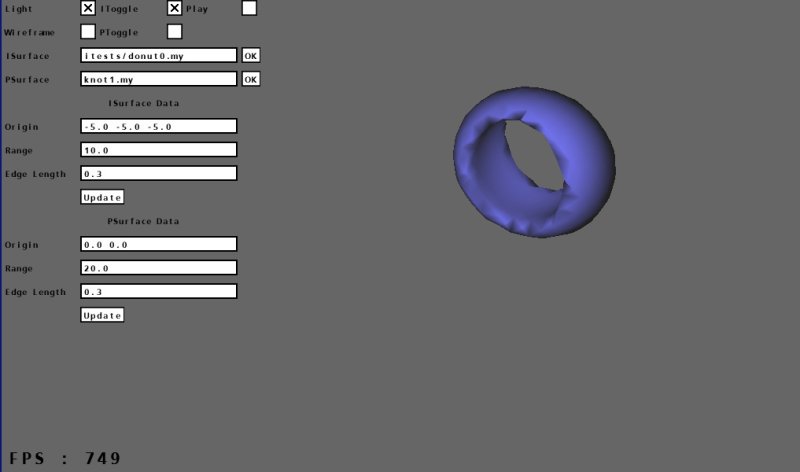Click the PSurface Data Origin field
800x472 pixels.
159,244
